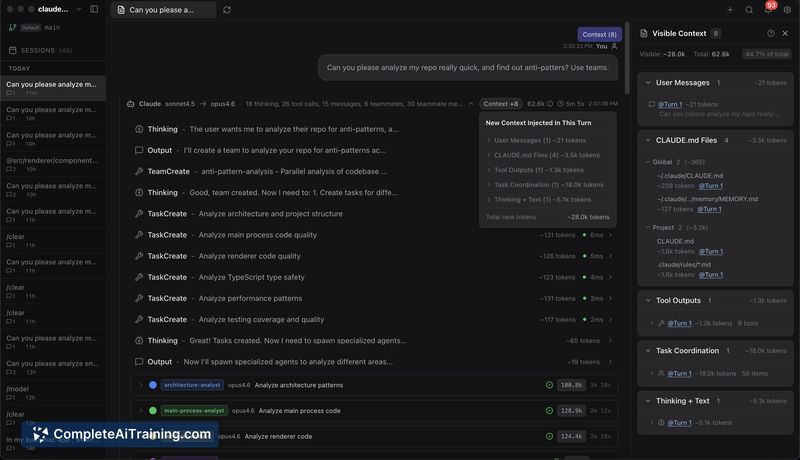
Task: Open the Sessions header
Action: click(x=40, y=50)
